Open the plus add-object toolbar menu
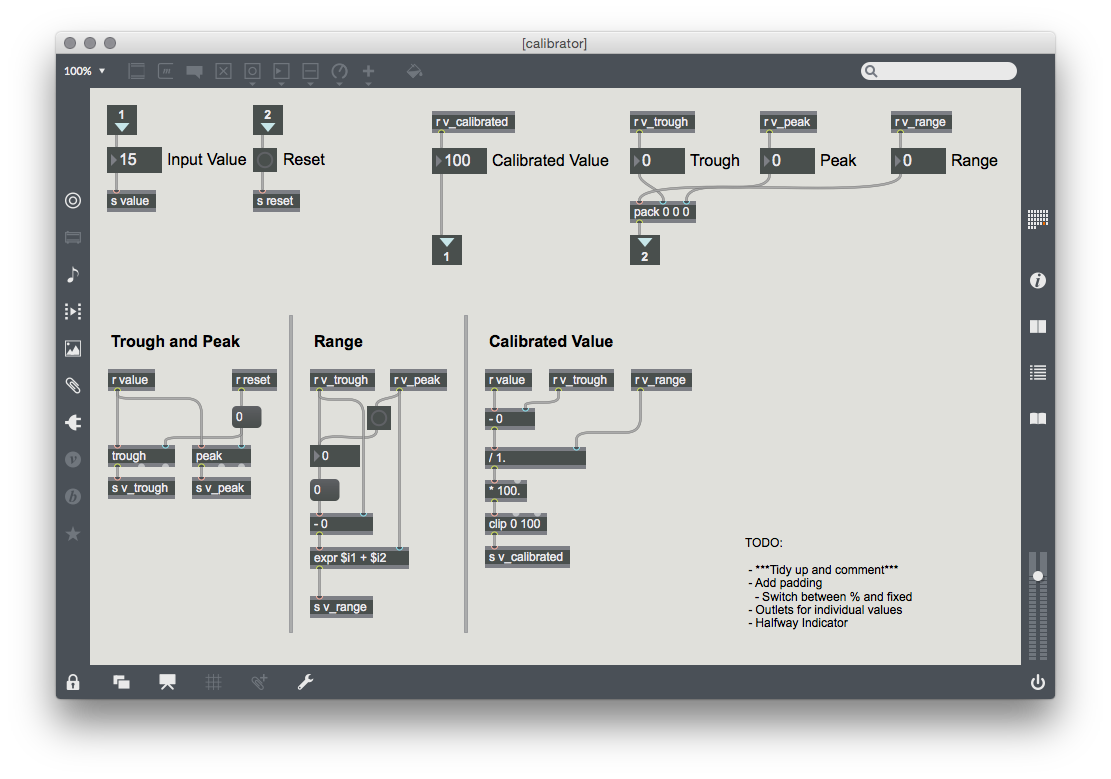This screenshot has height=779, width=1111. (368, 71)
